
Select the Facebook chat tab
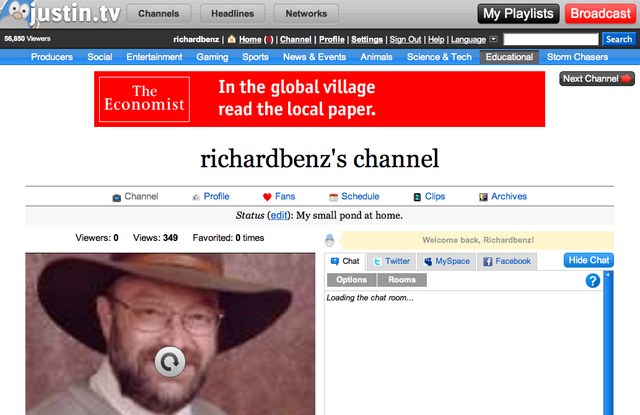507,262
